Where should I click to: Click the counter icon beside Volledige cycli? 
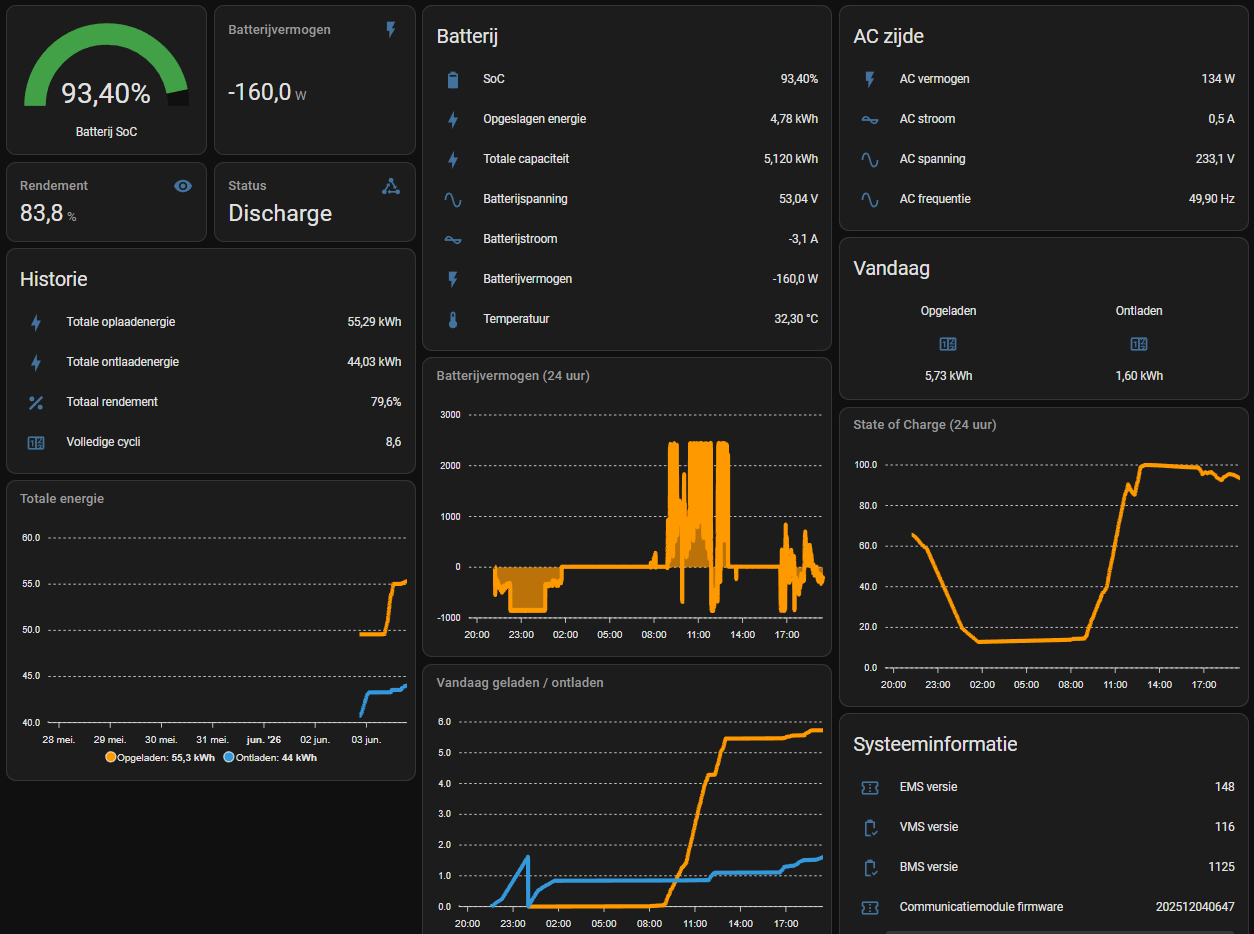pyautogui.click(x=36, y=442)
